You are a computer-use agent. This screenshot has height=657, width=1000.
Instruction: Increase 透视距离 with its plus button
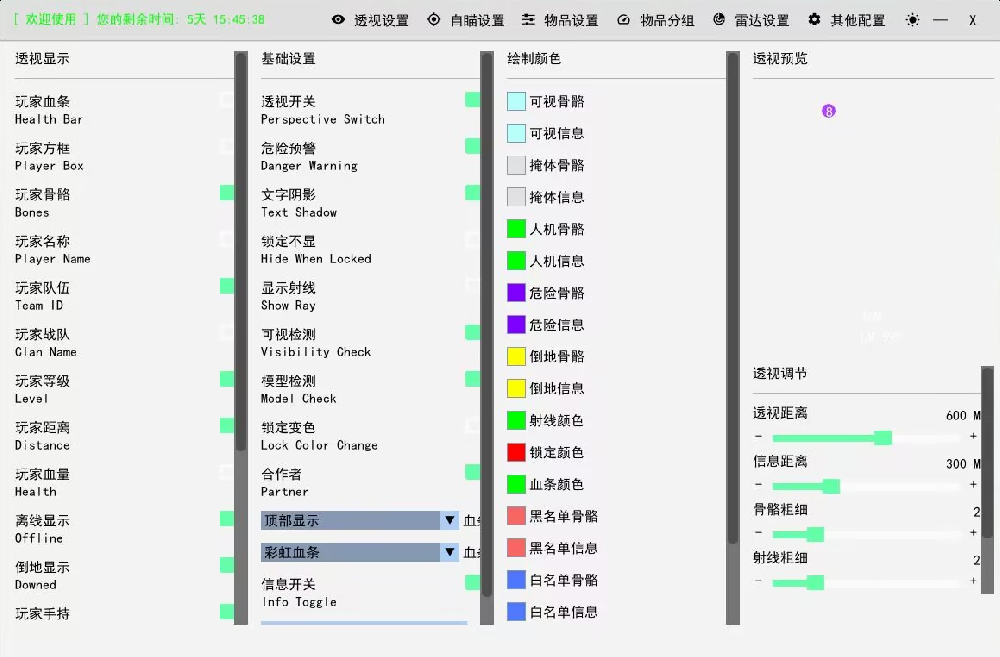tap(973, 436)
